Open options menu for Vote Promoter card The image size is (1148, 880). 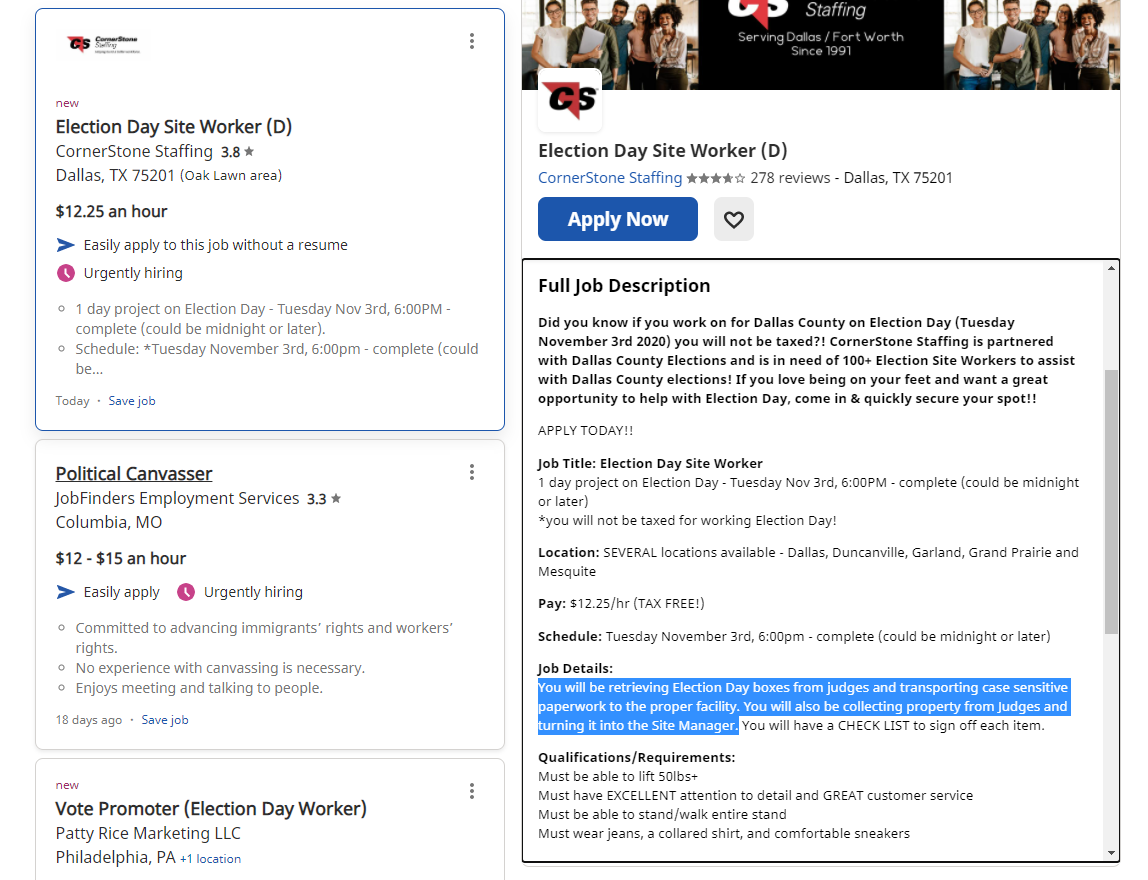(x=472, y=791)
